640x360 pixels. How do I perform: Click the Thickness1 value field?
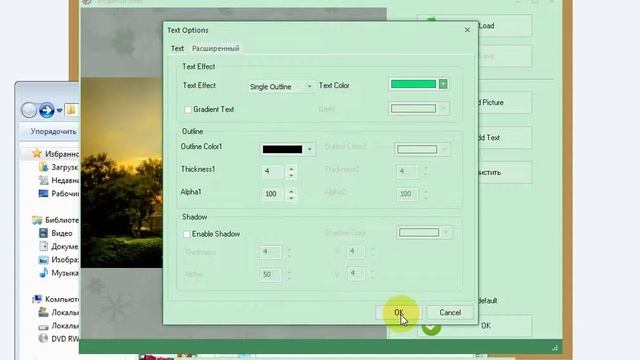click(x=273, y=171)
